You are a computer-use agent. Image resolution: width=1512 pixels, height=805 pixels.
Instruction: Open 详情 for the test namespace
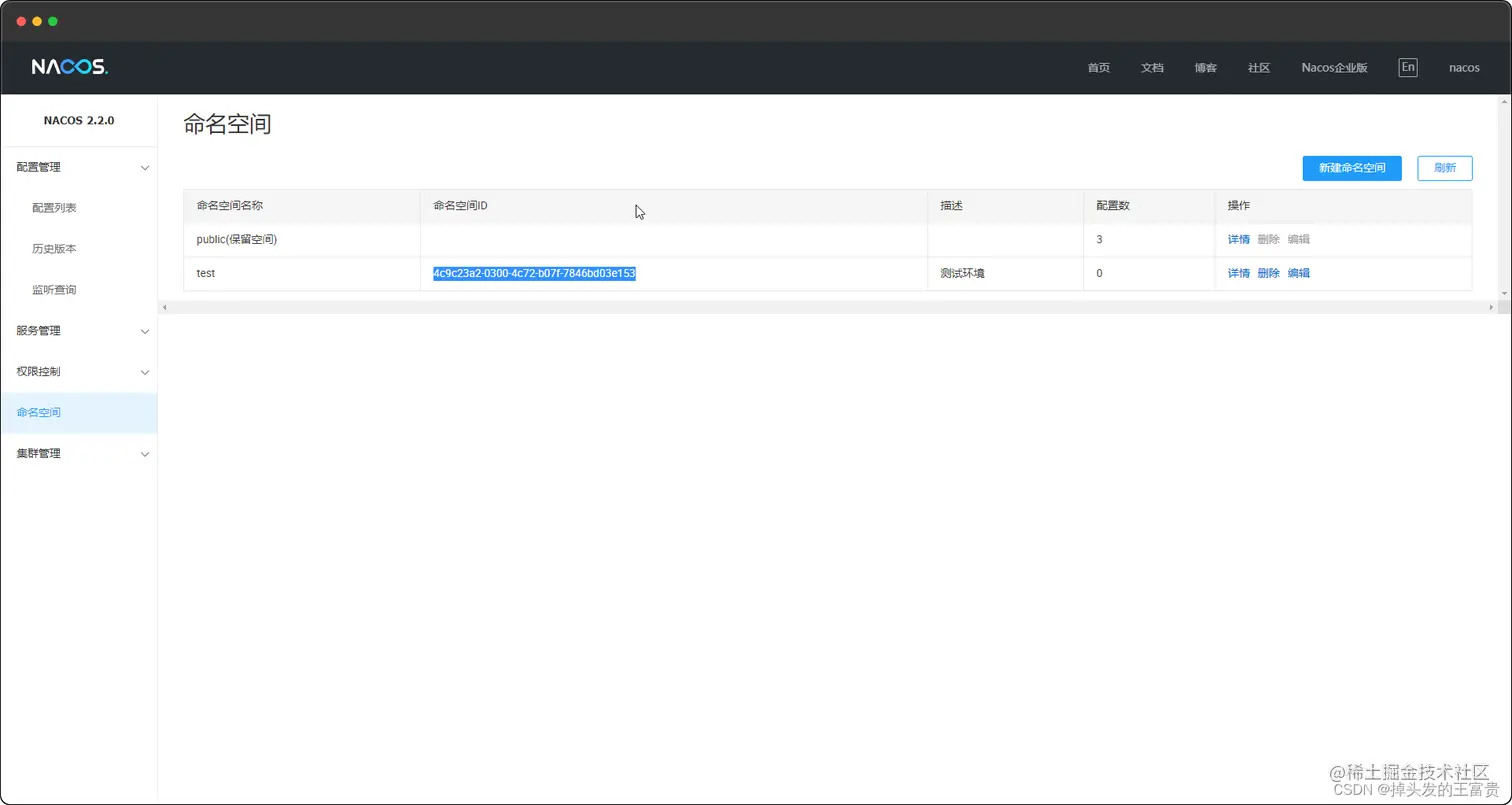click(x=1237, y=272)
